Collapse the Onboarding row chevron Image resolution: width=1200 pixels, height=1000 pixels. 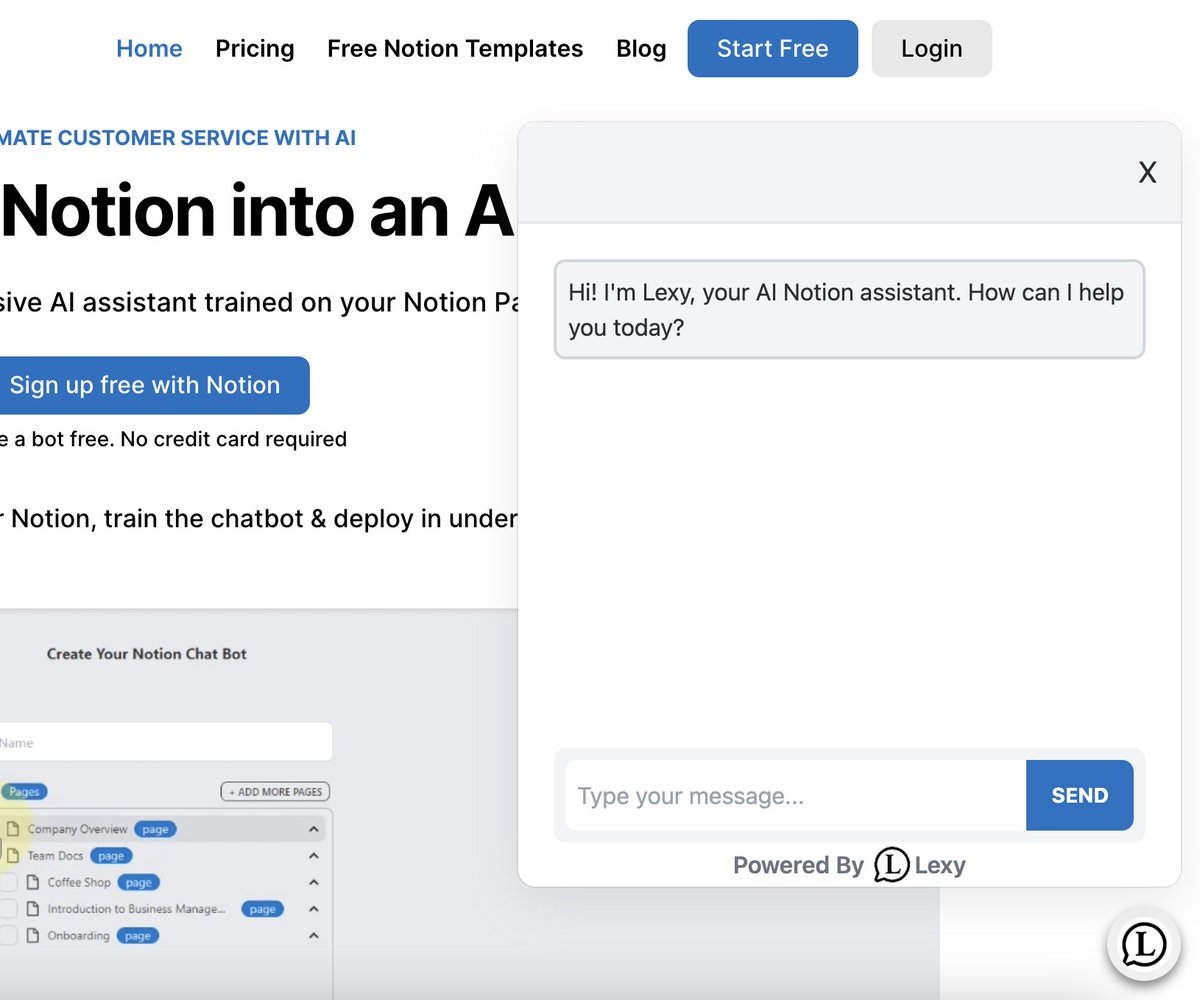[x=314, y=936]
